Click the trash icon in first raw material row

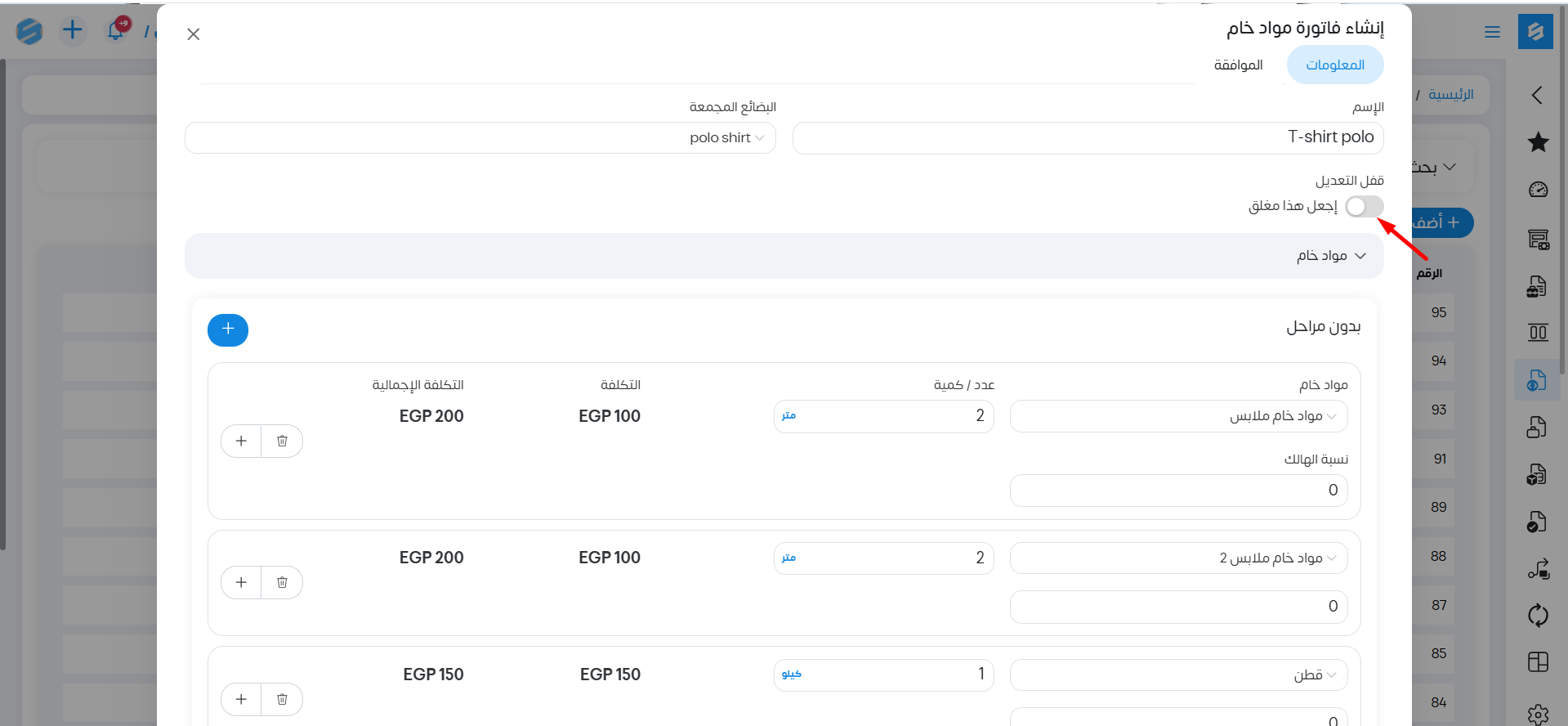[x=282, y=441]
